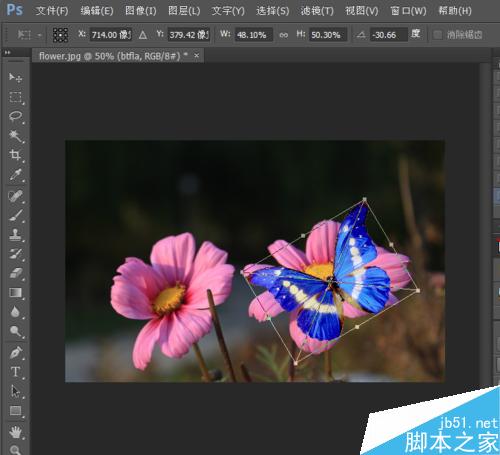Select the Horizontal Type tool
This screenshot has height=455, width=500.
point(15,372)
